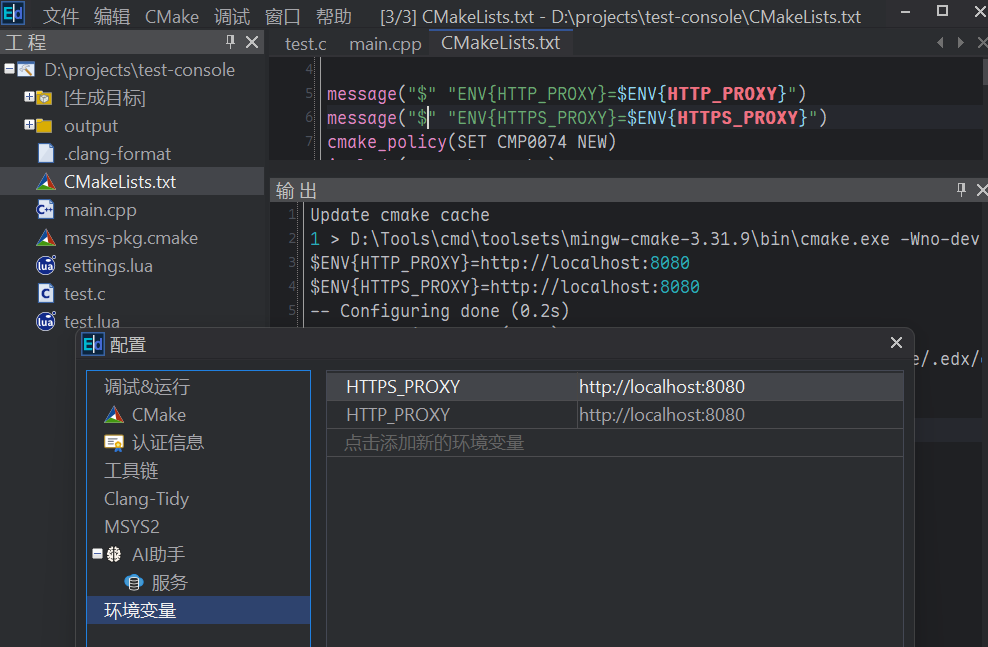Click the CMake icon in settings list
Image resolution: width=988 pixels, height=647 pixels.
click(114, 415)
